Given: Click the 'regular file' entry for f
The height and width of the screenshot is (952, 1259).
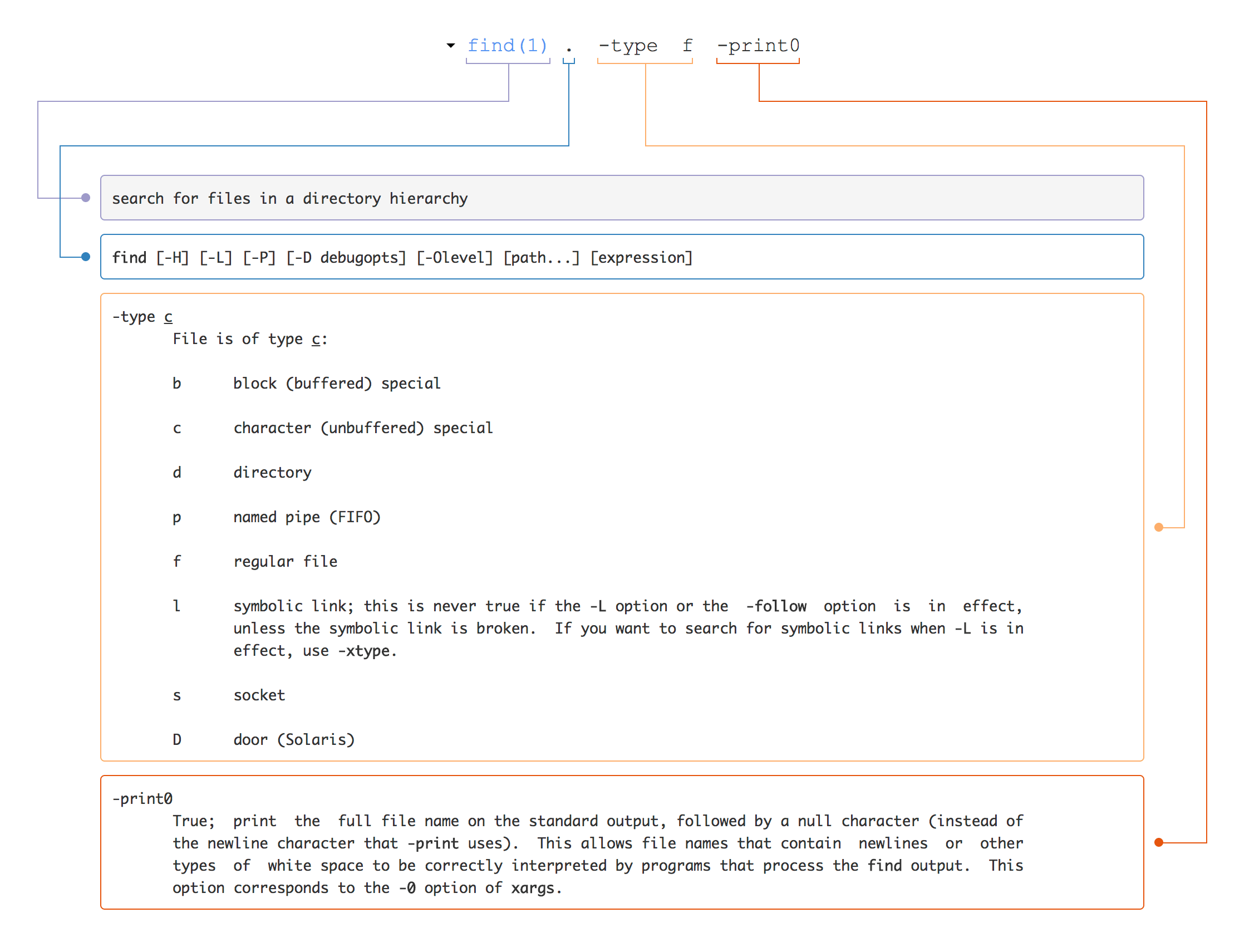Looking at the screenshot, I should coord(285,561).
